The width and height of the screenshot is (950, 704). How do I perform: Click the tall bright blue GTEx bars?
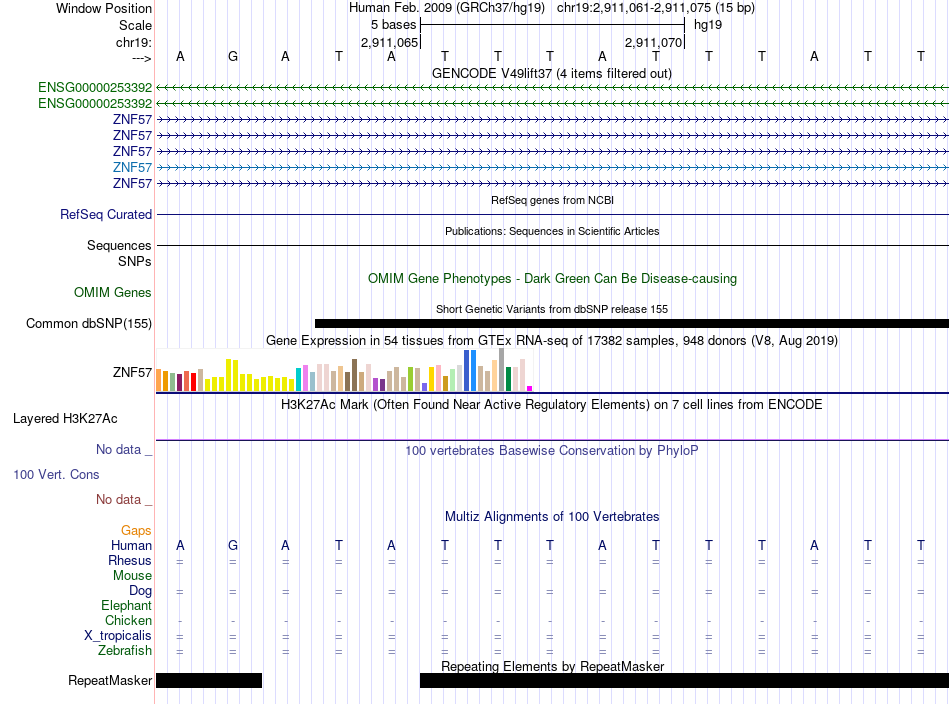[470, 370]
